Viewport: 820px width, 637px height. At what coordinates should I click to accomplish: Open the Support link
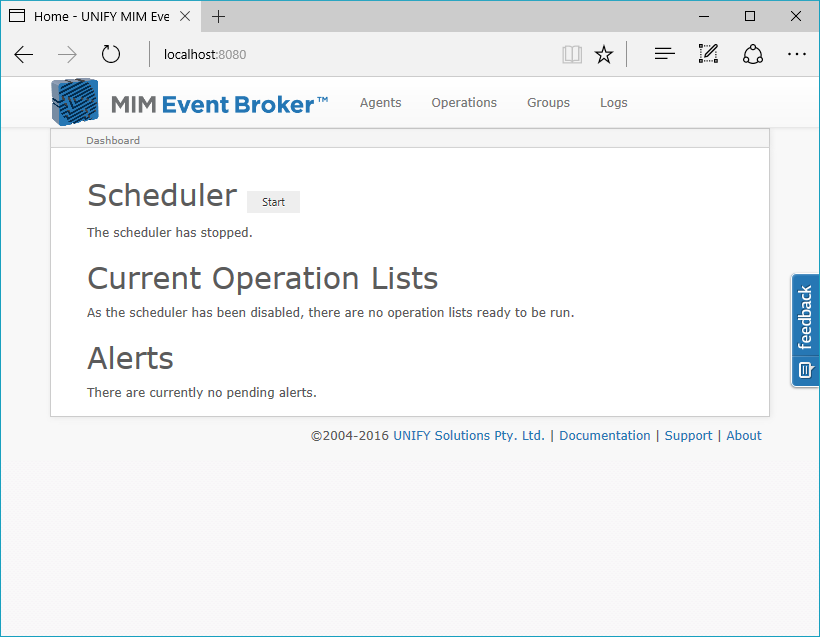[688, 436]
